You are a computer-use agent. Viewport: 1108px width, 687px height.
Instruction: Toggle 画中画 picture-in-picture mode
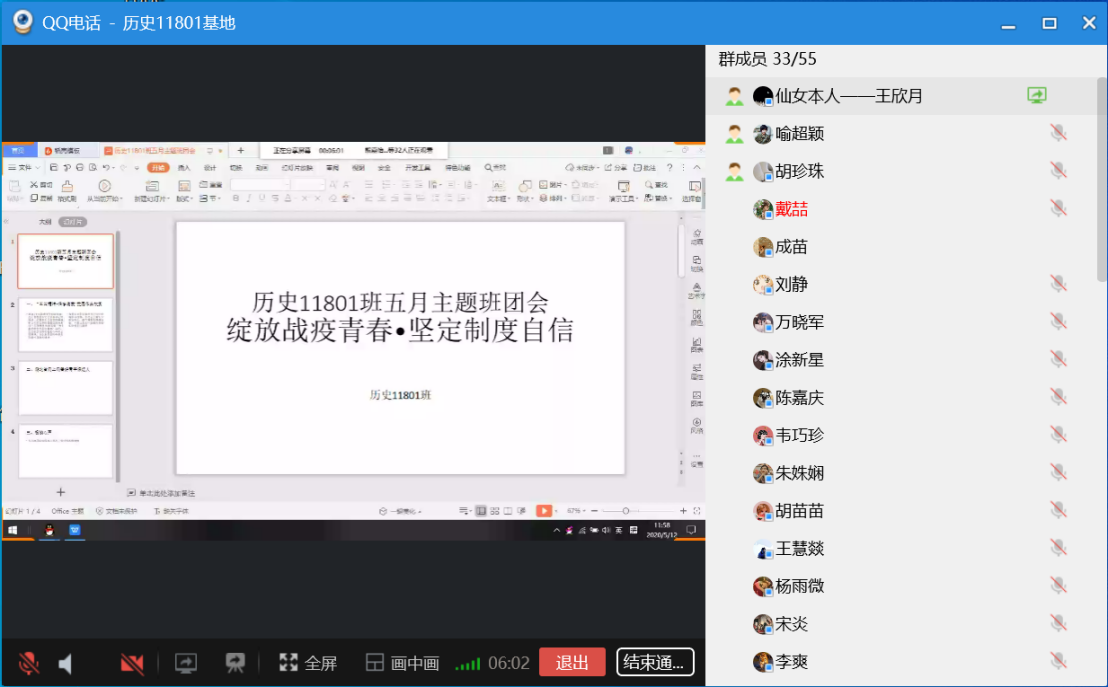click(402, 663)
